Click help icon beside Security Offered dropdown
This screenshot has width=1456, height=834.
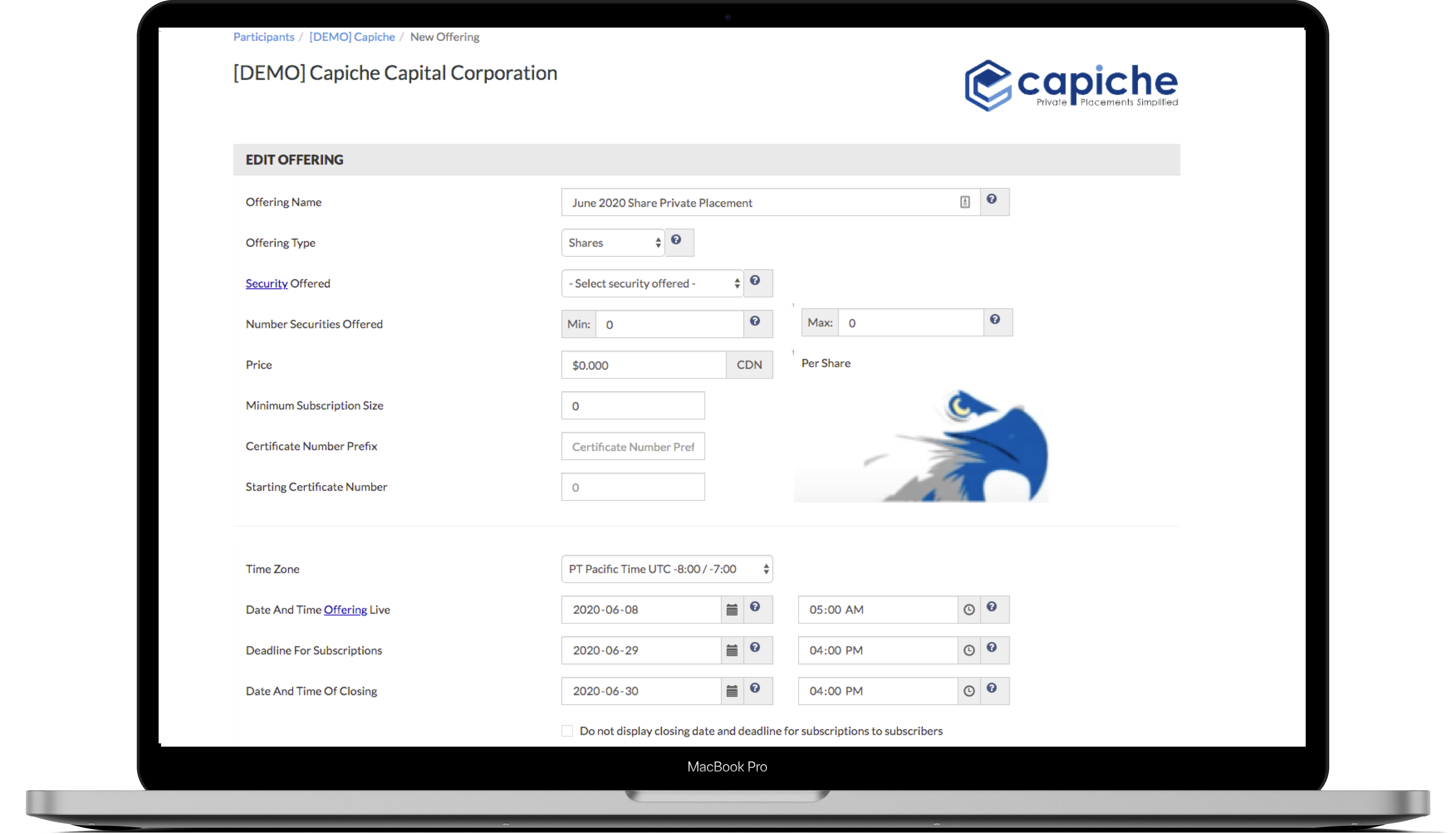pyautogui.click(x=755, y=281)
